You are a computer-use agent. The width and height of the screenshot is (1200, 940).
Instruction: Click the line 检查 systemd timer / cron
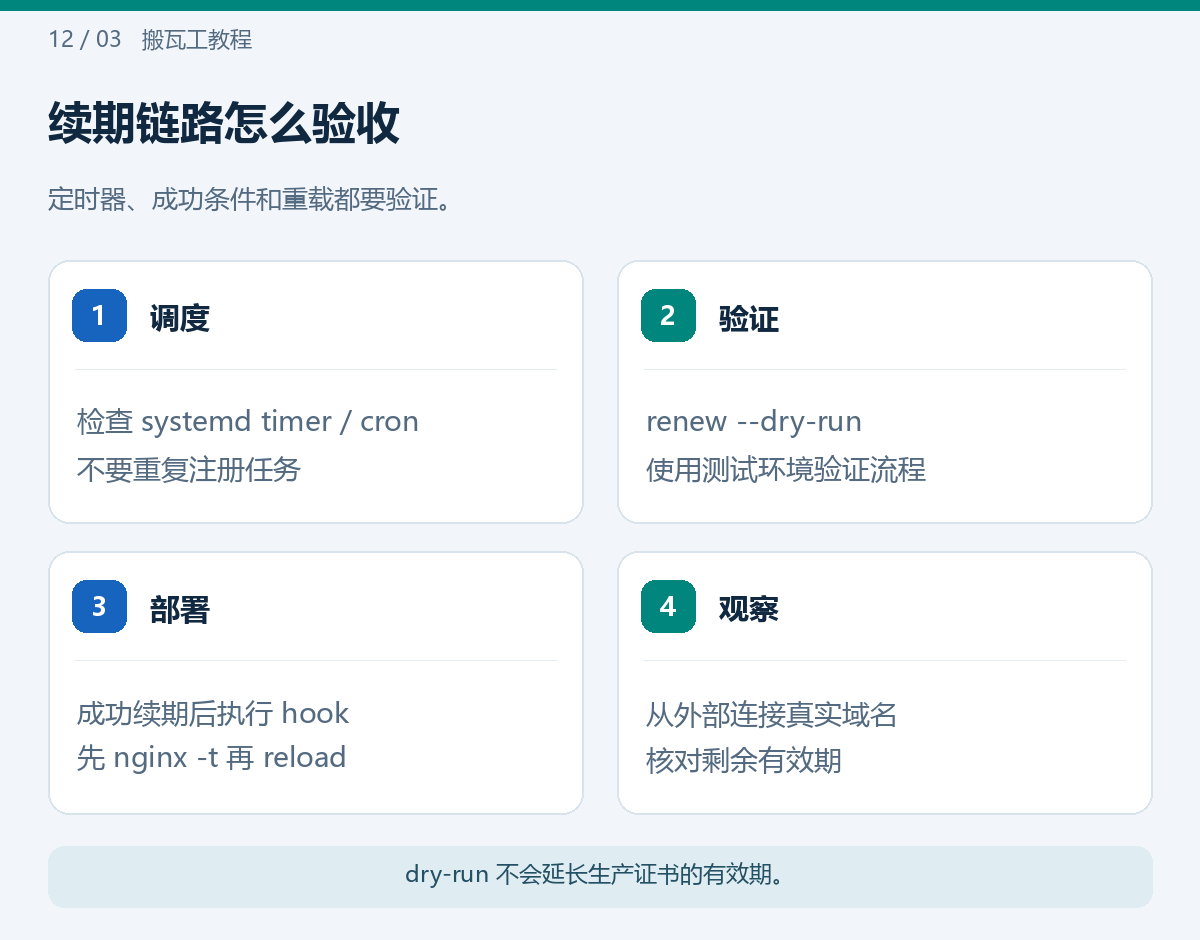click(248, 422)
